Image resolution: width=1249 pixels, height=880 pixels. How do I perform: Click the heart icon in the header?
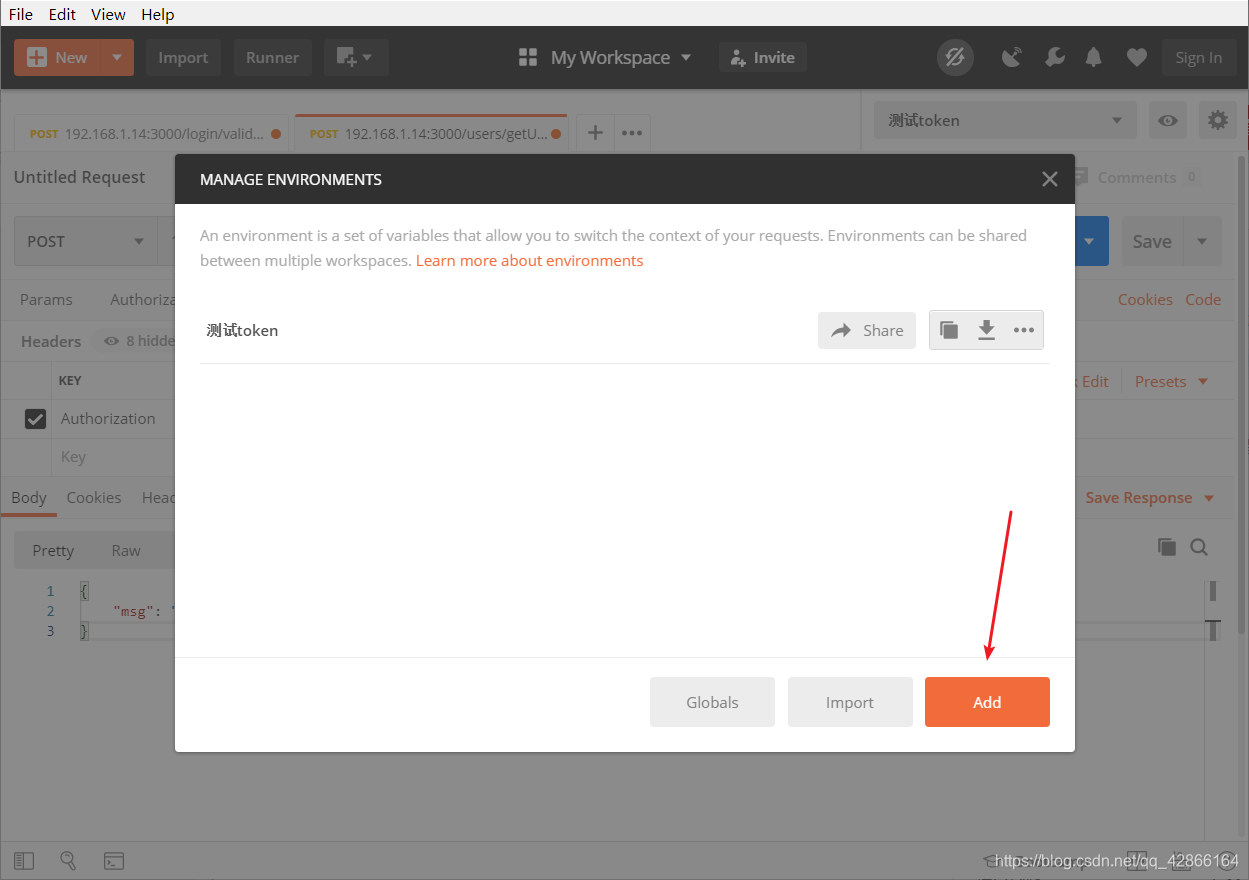(1136, 58)
